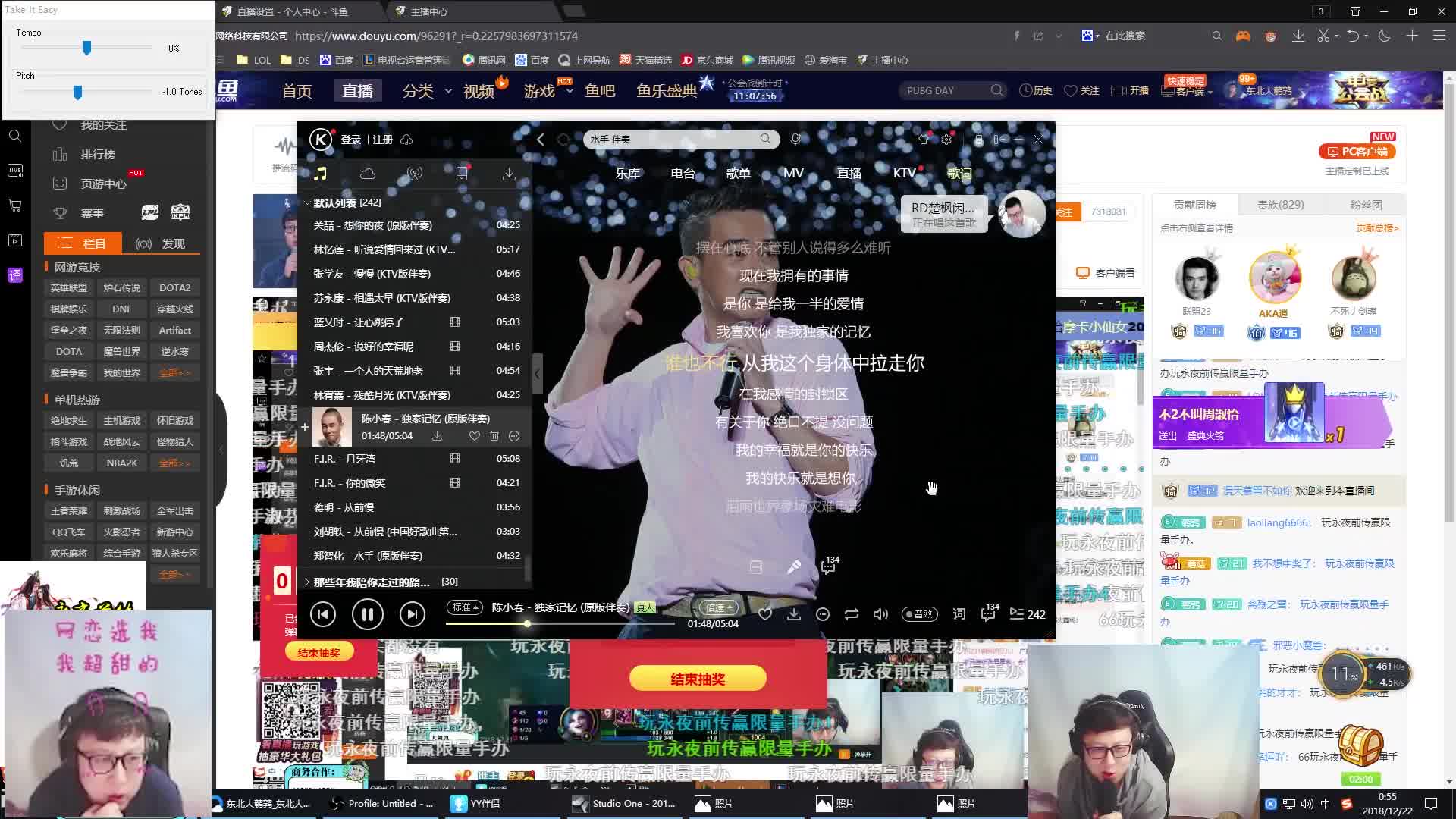Click yellow 结束抽奖 button in center
The height and width of the screenshot is (819, 1456).
698,679
